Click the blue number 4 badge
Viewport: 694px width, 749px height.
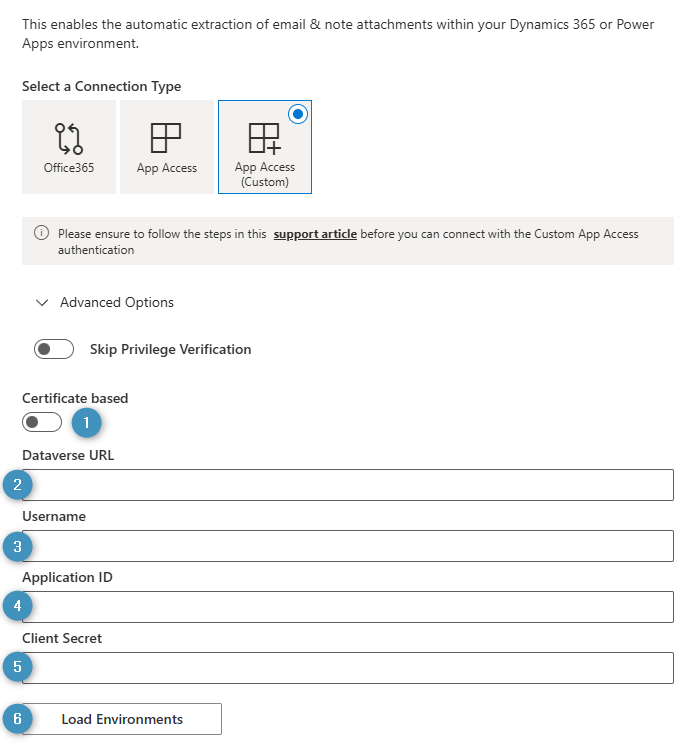[18, 606]
